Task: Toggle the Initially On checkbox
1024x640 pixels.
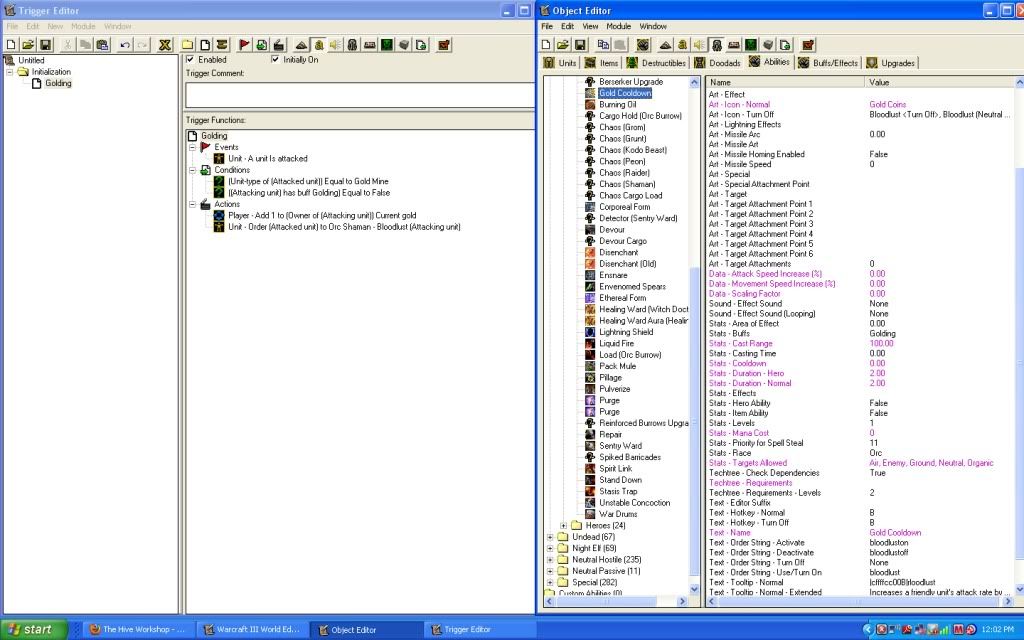Action: [x=275, y=59]
